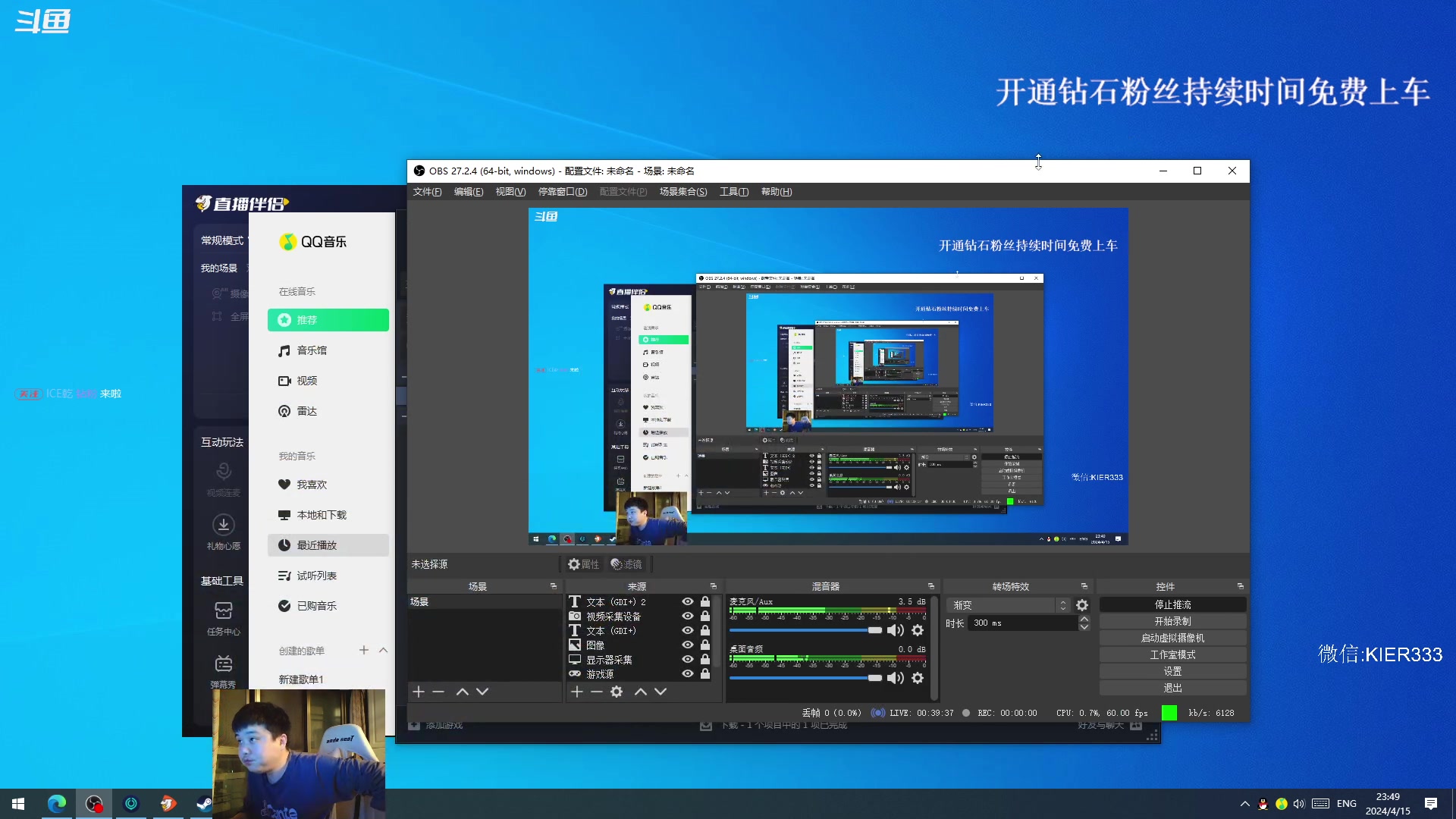Open 弹幕秀 icon in 直播伴侣
This screenshot has width=1456, height=819.
click(x=223, y=664)
